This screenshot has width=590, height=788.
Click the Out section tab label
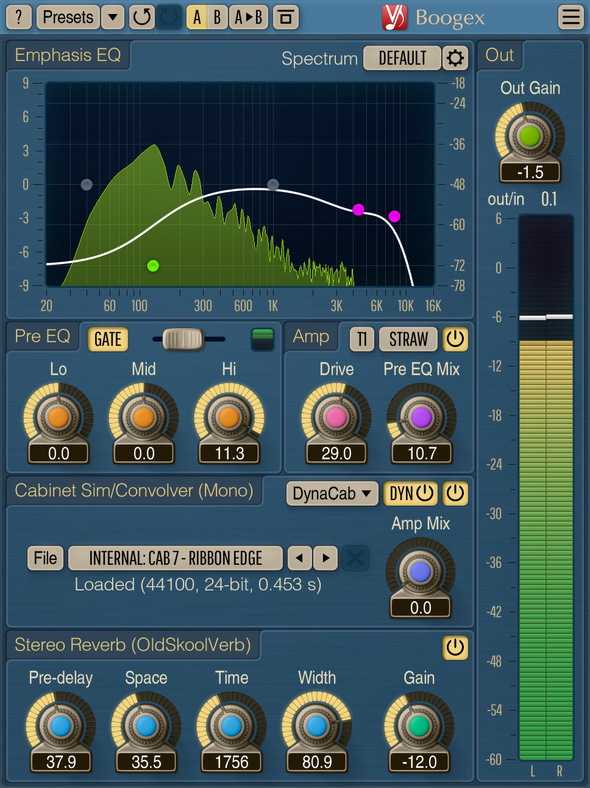[500, 55]
